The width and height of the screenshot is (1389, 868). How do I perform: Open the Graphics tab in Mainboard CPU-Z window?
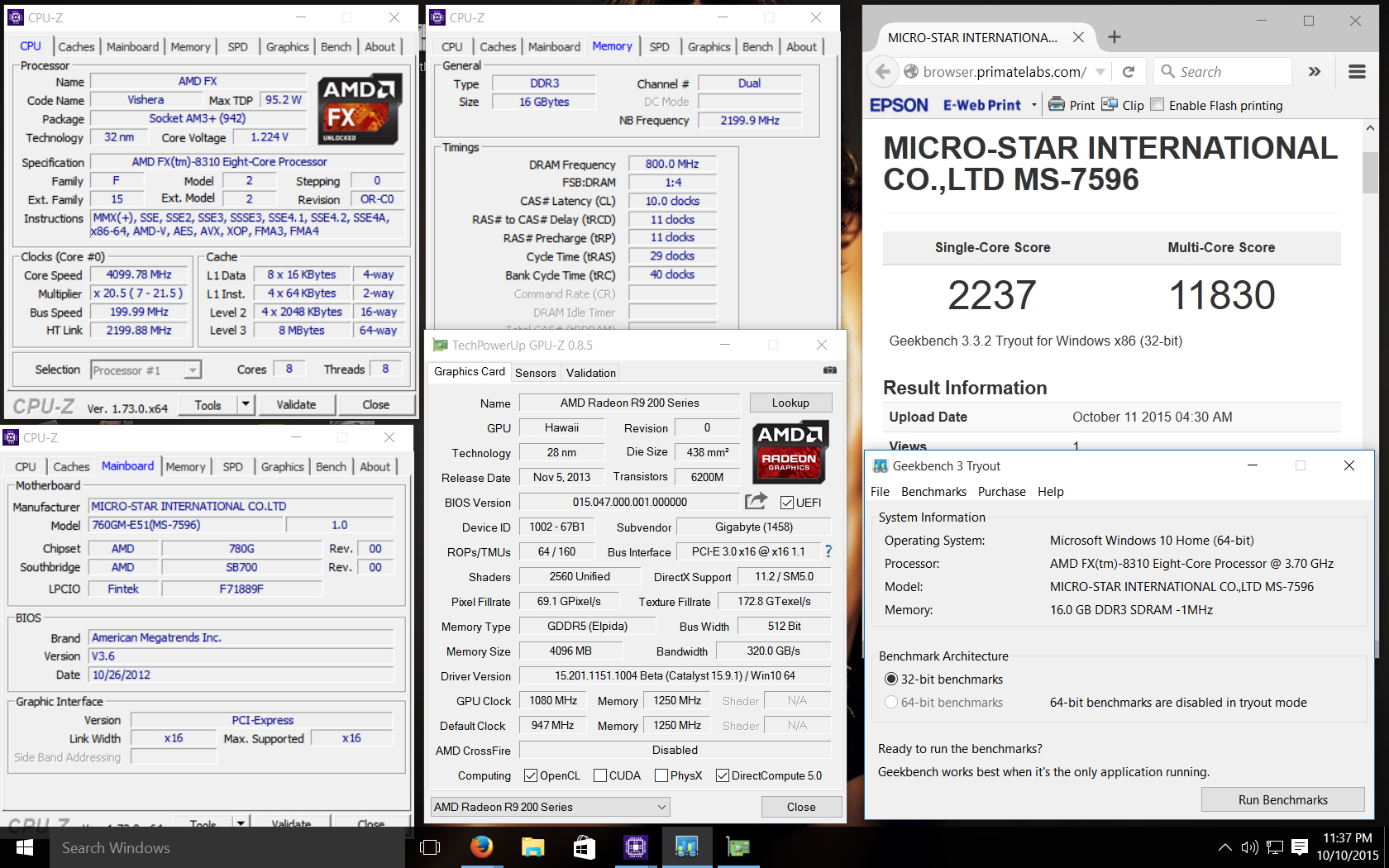point(282,467)
